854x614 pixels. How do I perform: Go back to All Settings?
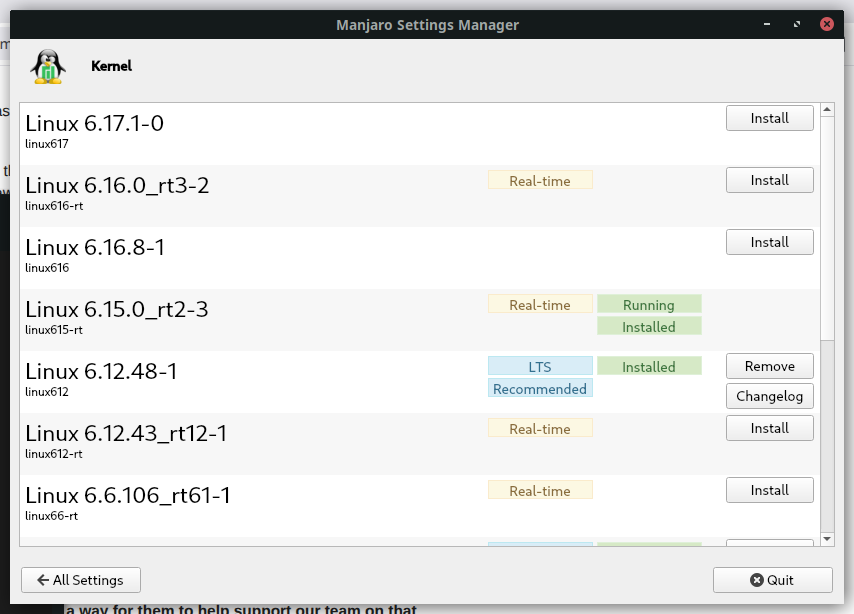click(x=81, y=580)
